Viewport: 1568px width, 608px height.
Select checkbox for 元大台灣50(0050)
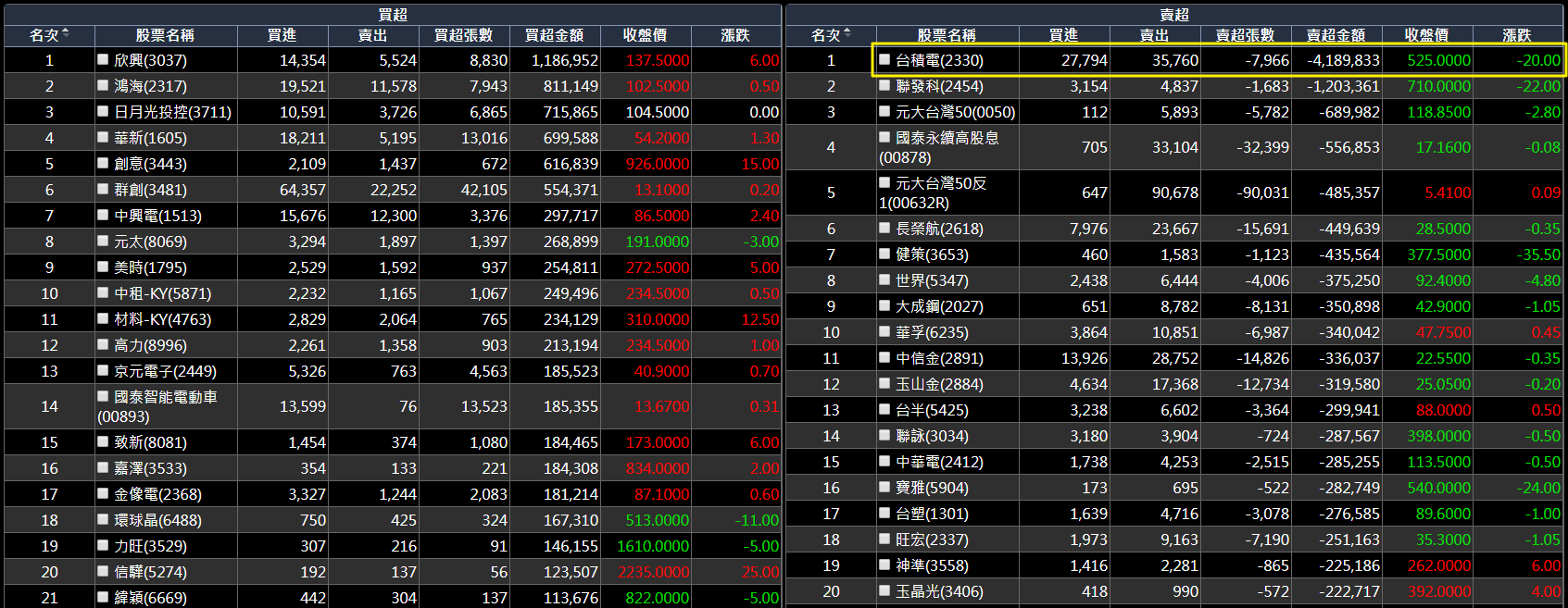884,111
